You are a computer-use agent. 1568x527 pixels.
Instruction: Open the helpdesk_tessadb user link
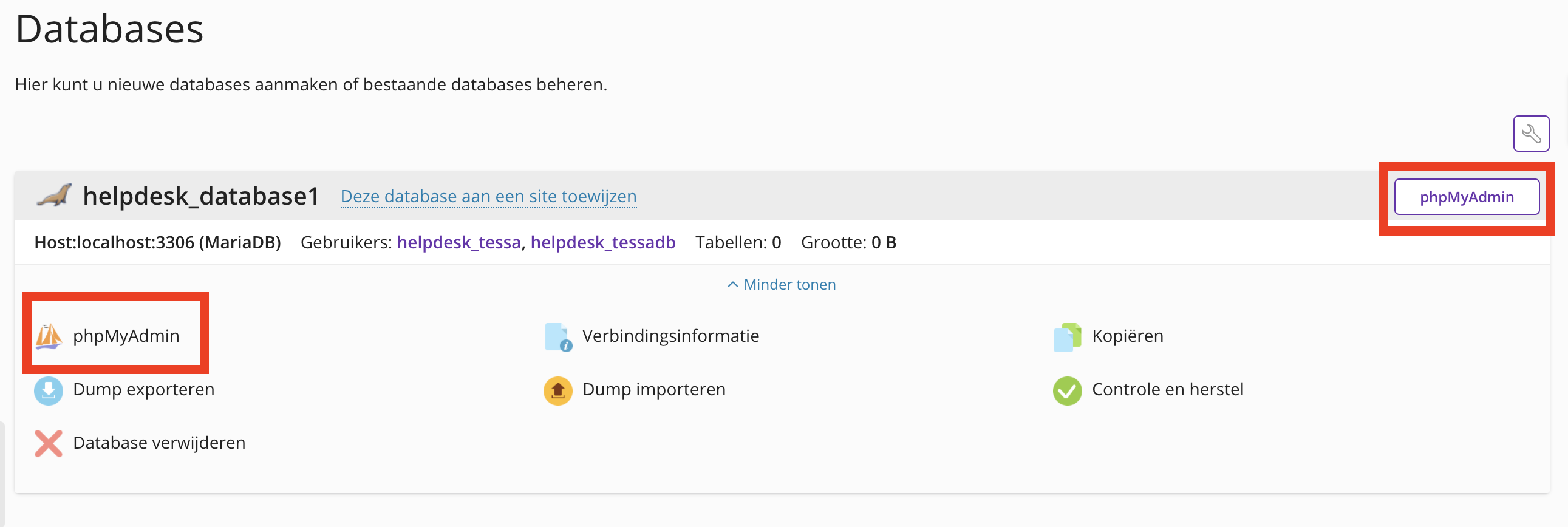coord(602,243)
